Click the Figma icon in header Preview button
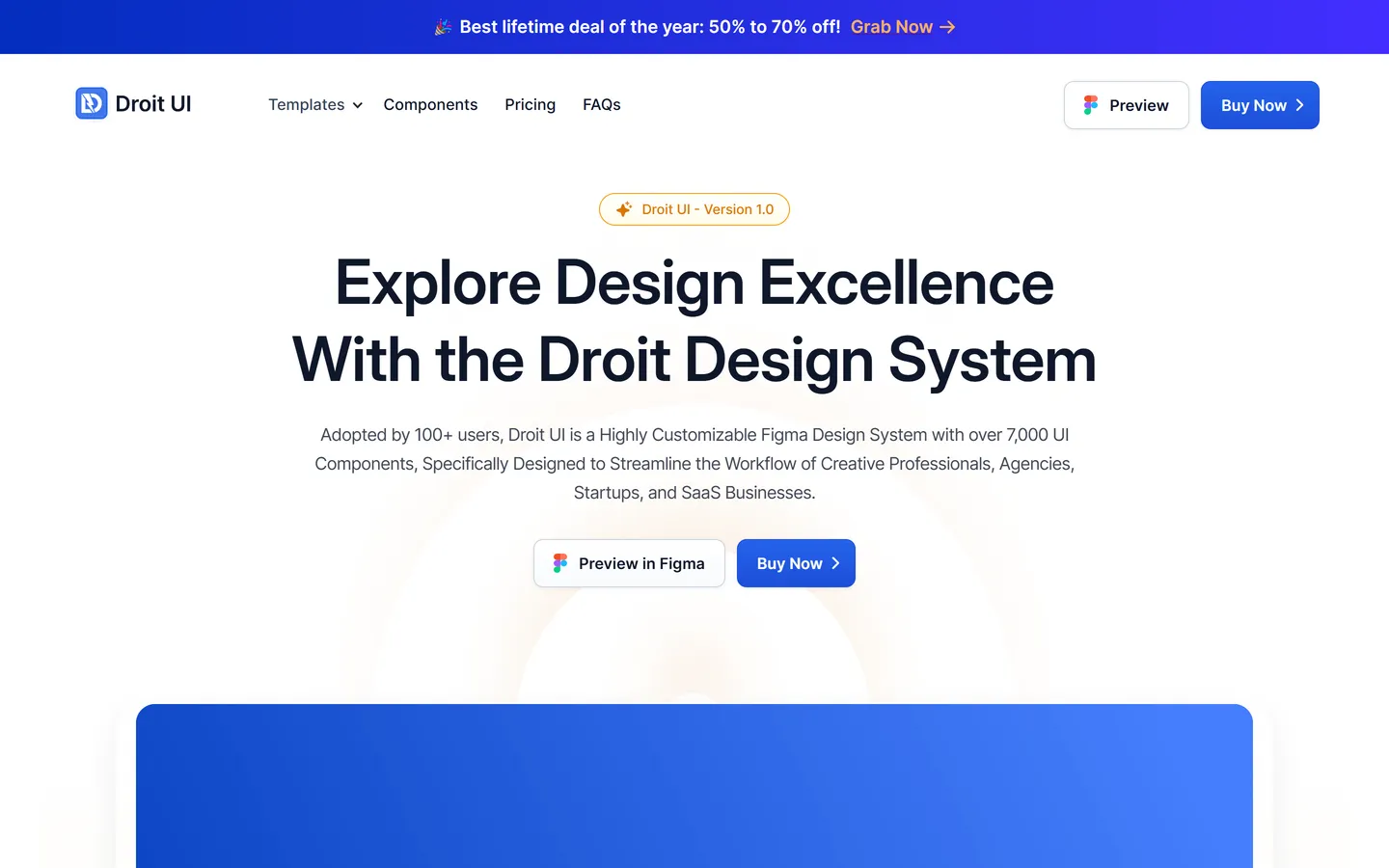Screen dimensions: 1389x868 pyautogui.click(x=1091, y=105)
